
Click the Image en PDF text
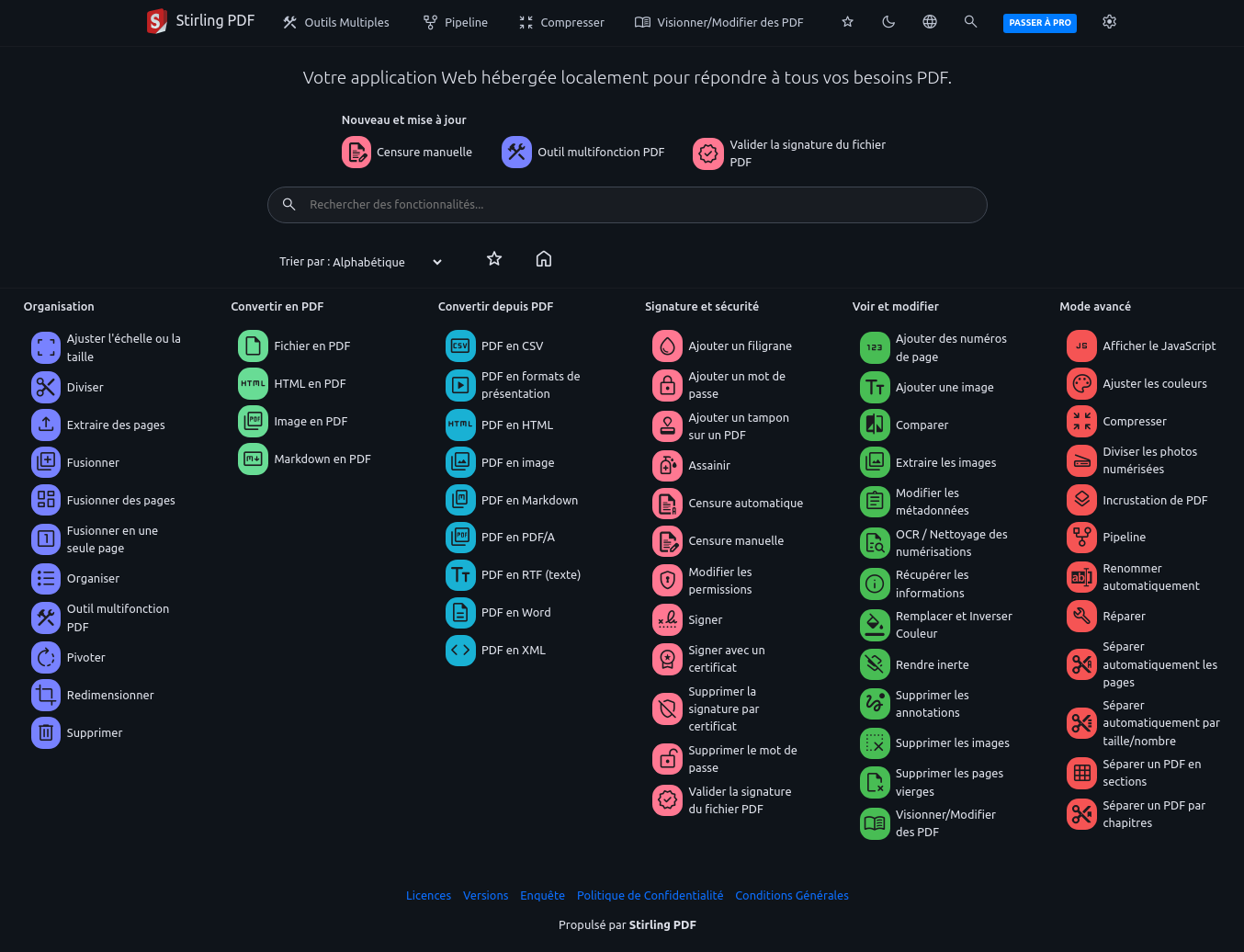tap(311, 421)
